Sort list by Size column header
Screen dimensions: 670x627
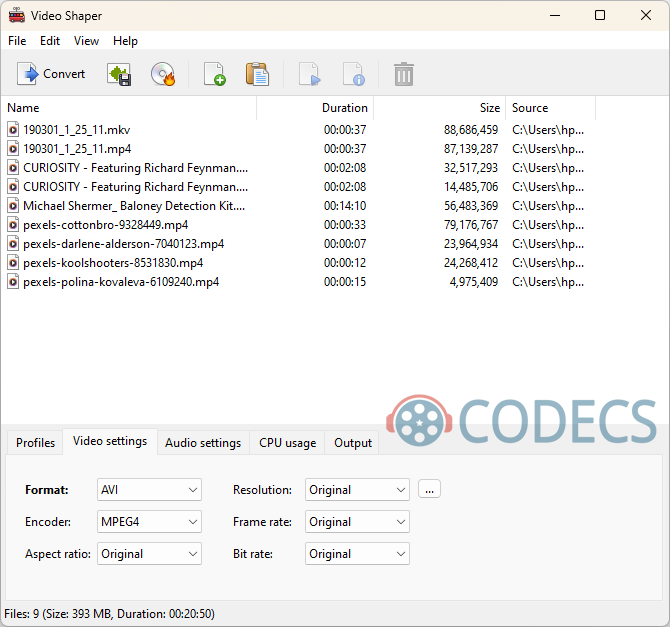(x=440, y=108)
